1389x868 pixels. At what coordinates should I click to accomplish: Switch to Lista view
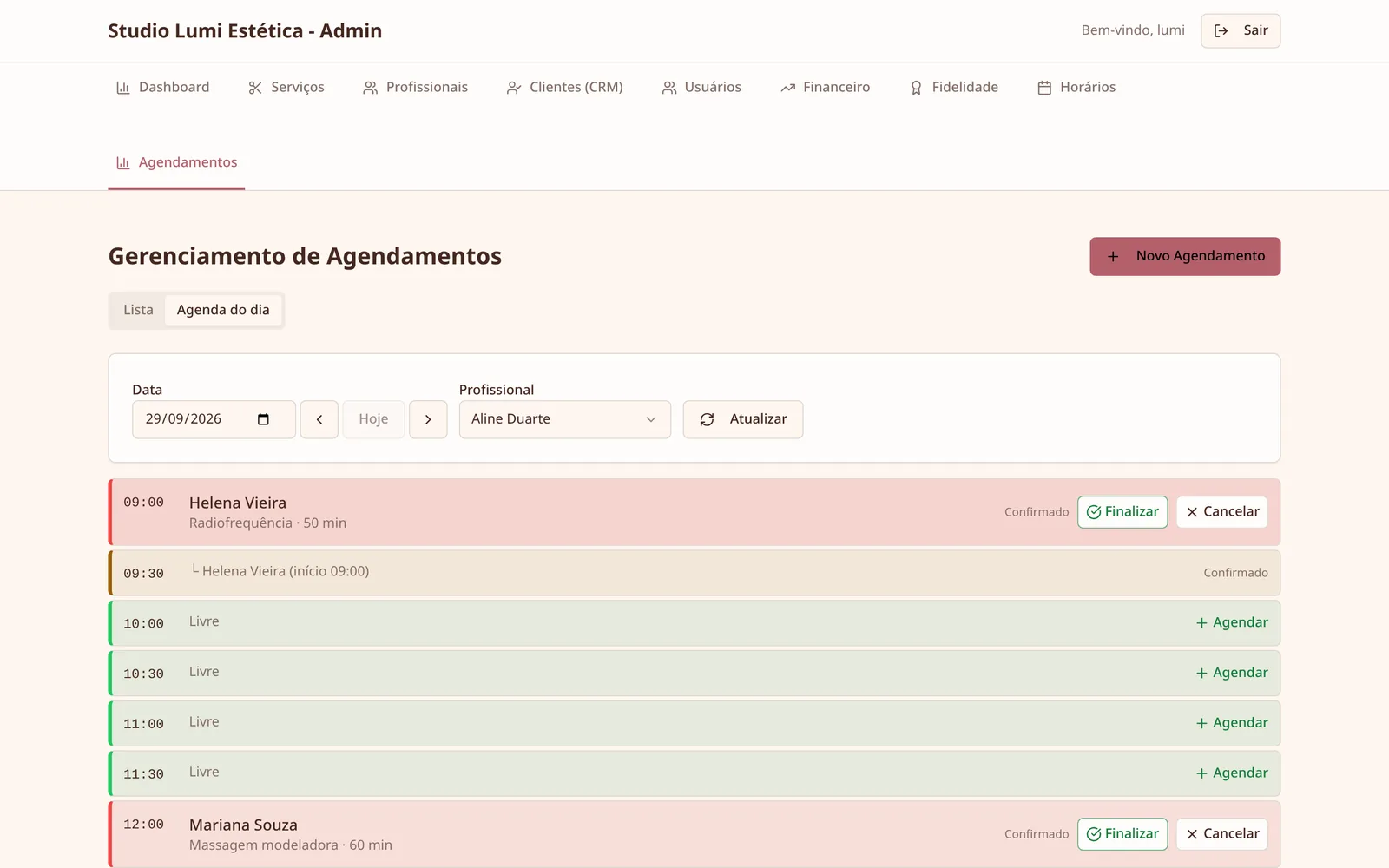click(138, 310)
